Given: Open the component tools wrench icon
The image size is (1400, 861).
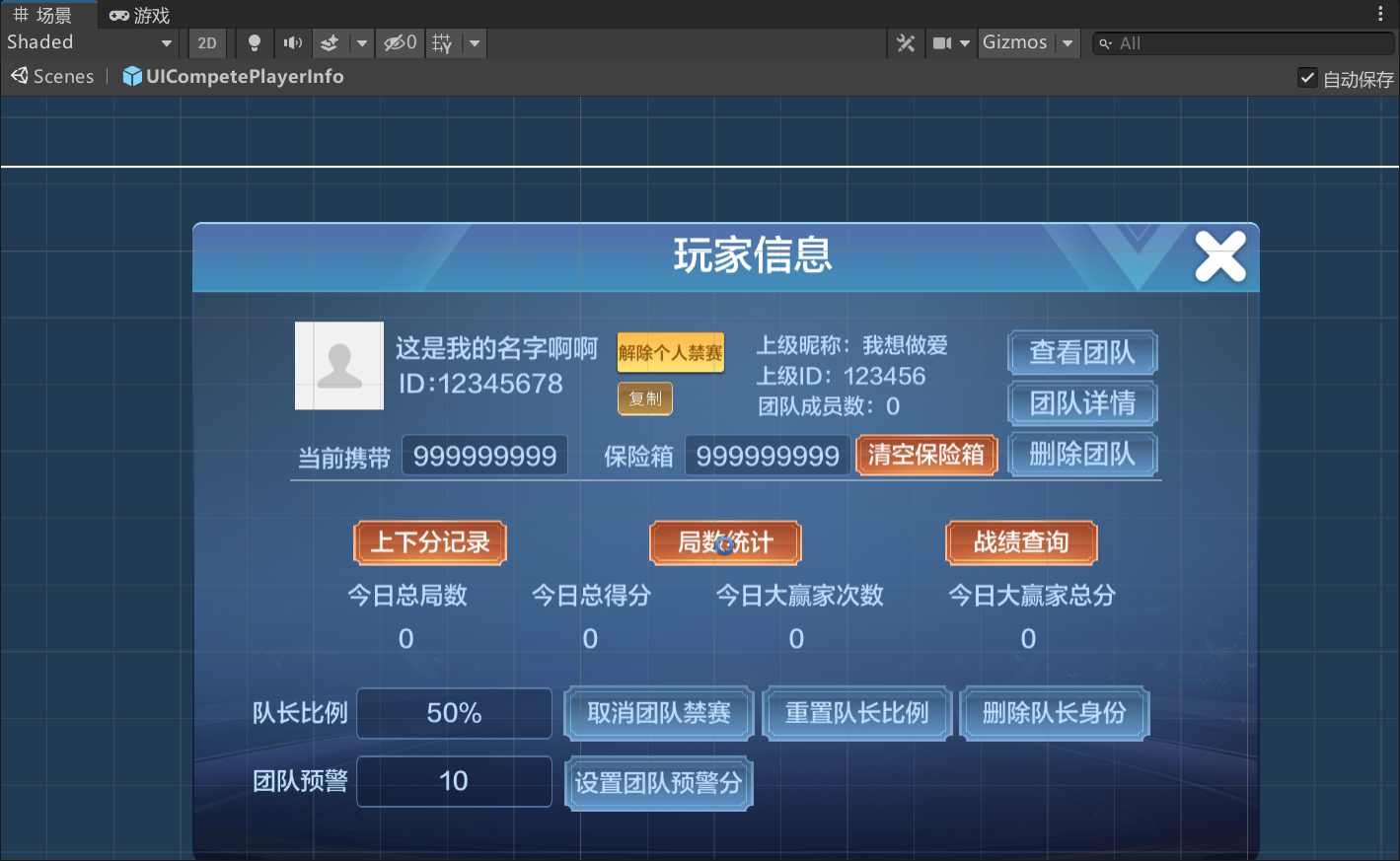Looking at the screenshot, I should pyautogui.click(x=905, y=42).
